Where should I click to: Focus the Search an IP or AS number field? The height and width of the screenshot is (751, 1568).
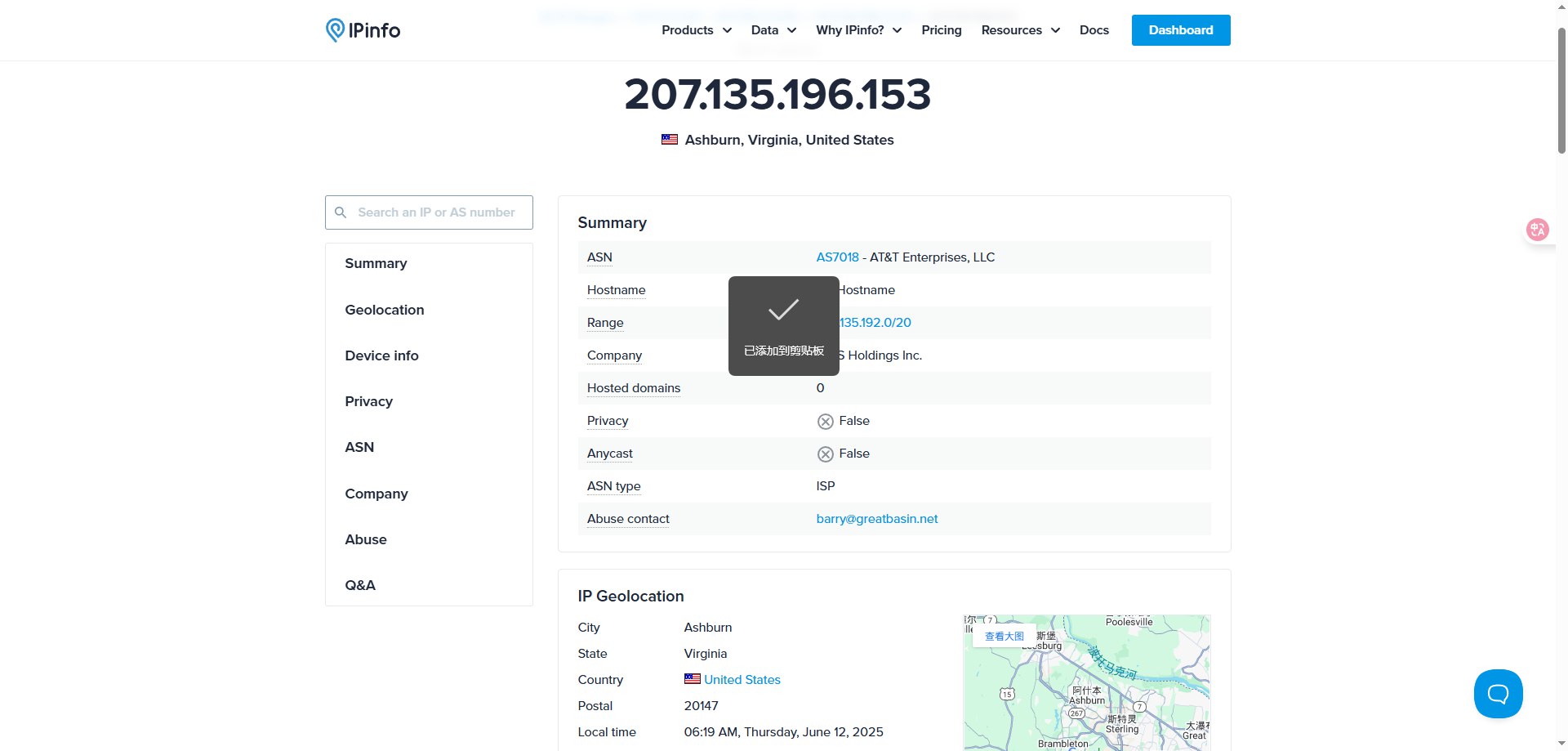(429, 212)
